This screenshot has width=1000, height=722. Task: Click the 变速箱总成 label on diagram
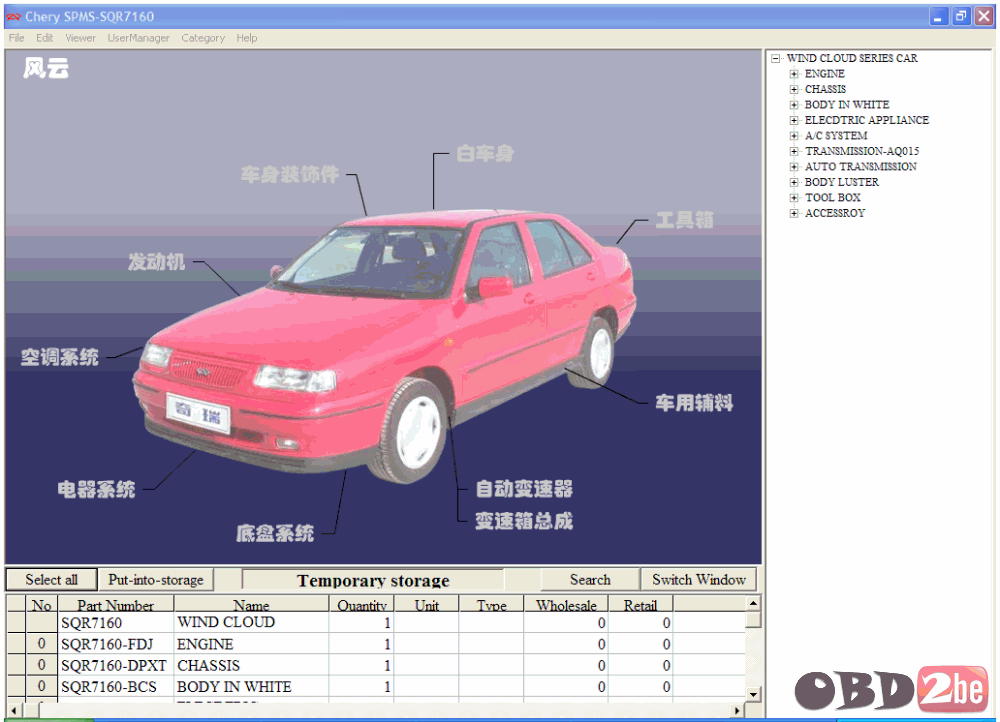point(524,521)
